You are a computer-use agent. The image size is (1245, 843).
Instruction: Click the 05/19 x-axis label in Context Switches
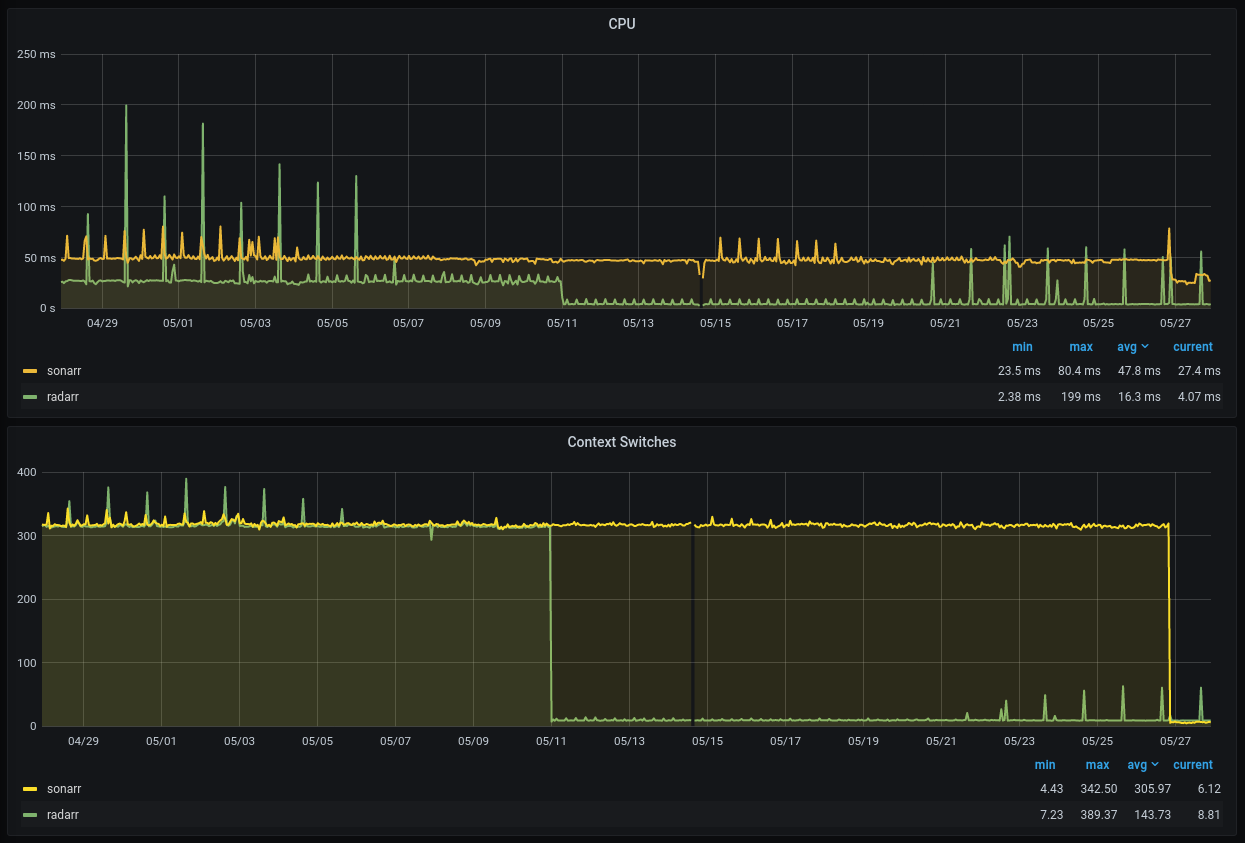(863, 741)
